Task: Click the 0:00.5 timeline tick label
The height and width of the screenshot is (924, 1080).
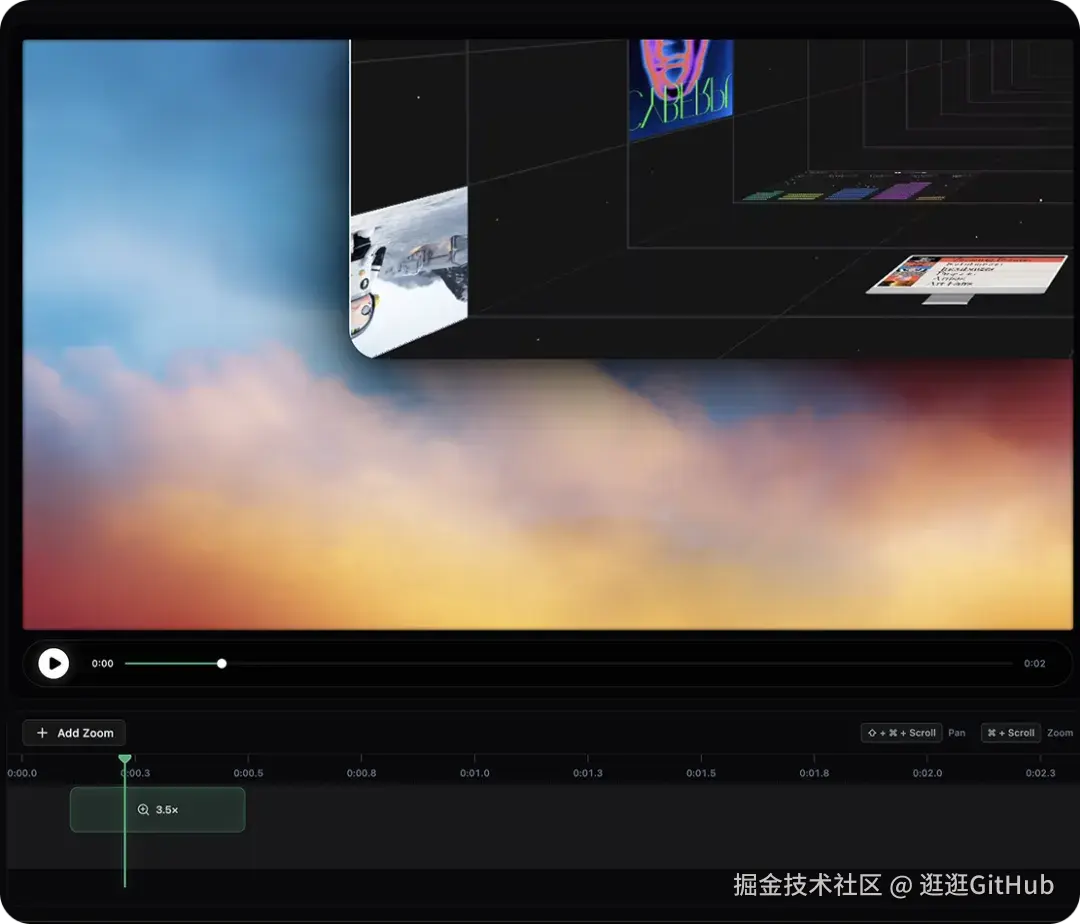Action: pos(248,773)
